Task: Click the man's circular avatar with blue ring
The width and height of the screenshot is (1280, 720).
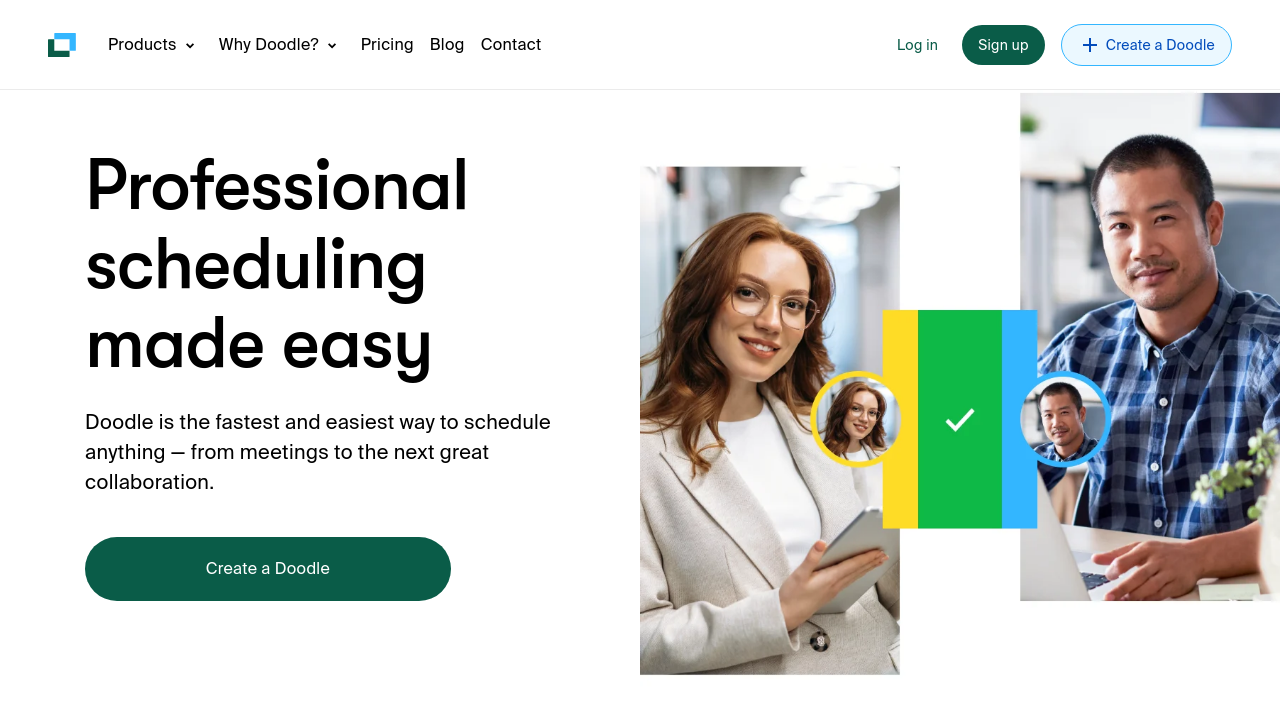Action: (1064, 419)
